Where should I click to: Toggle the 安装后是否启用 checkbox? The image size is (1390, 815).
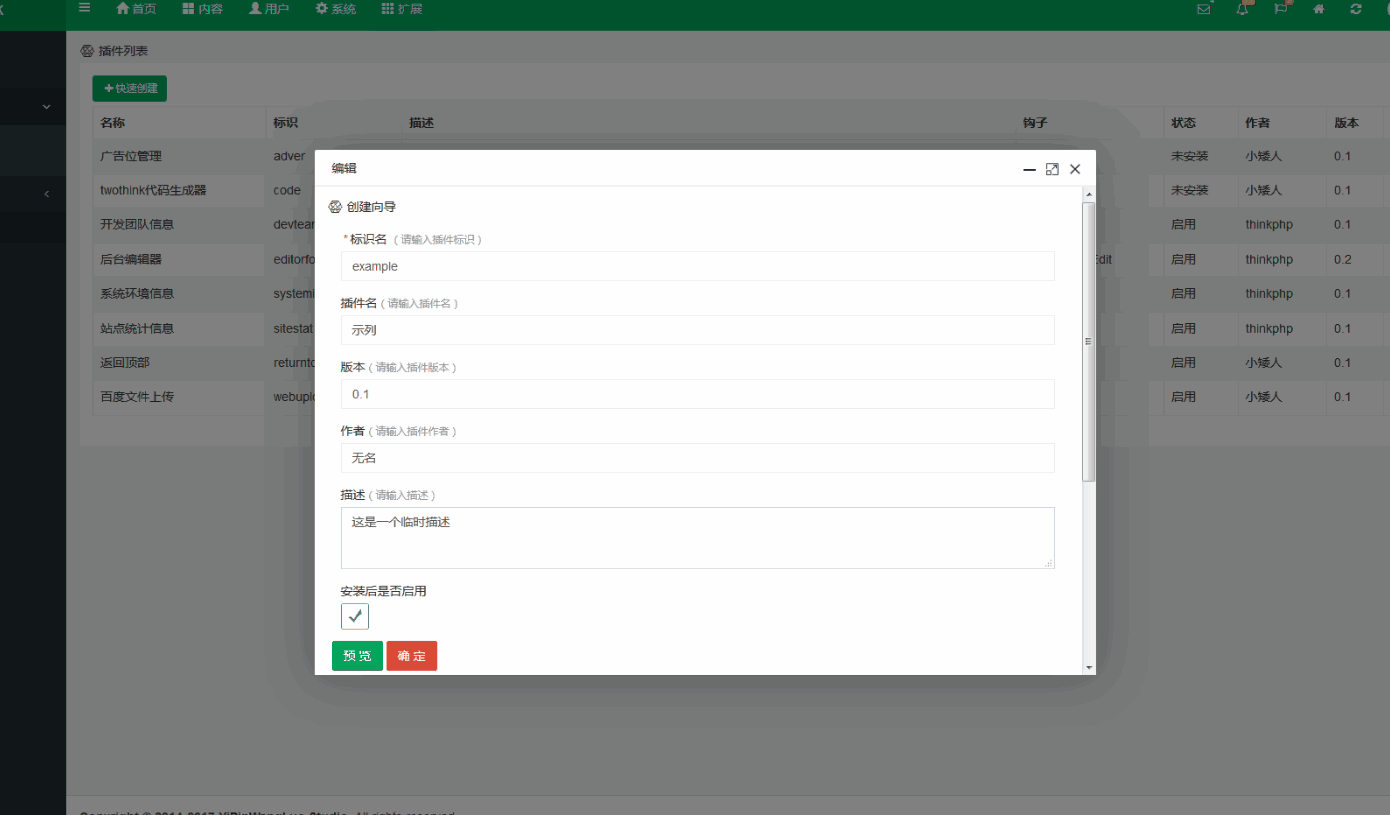pos(355,616)
